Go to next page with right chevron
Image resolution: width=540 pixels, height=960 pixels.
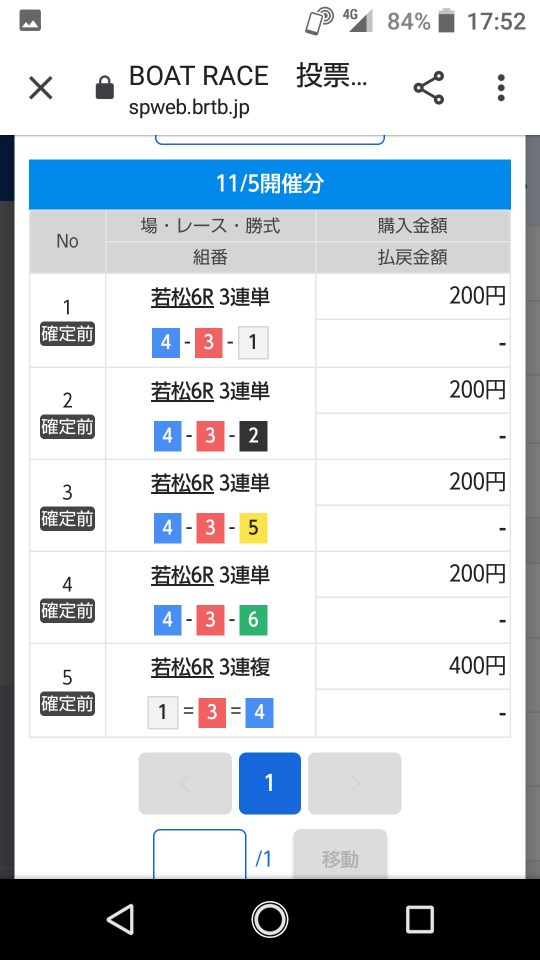[354, 783]
